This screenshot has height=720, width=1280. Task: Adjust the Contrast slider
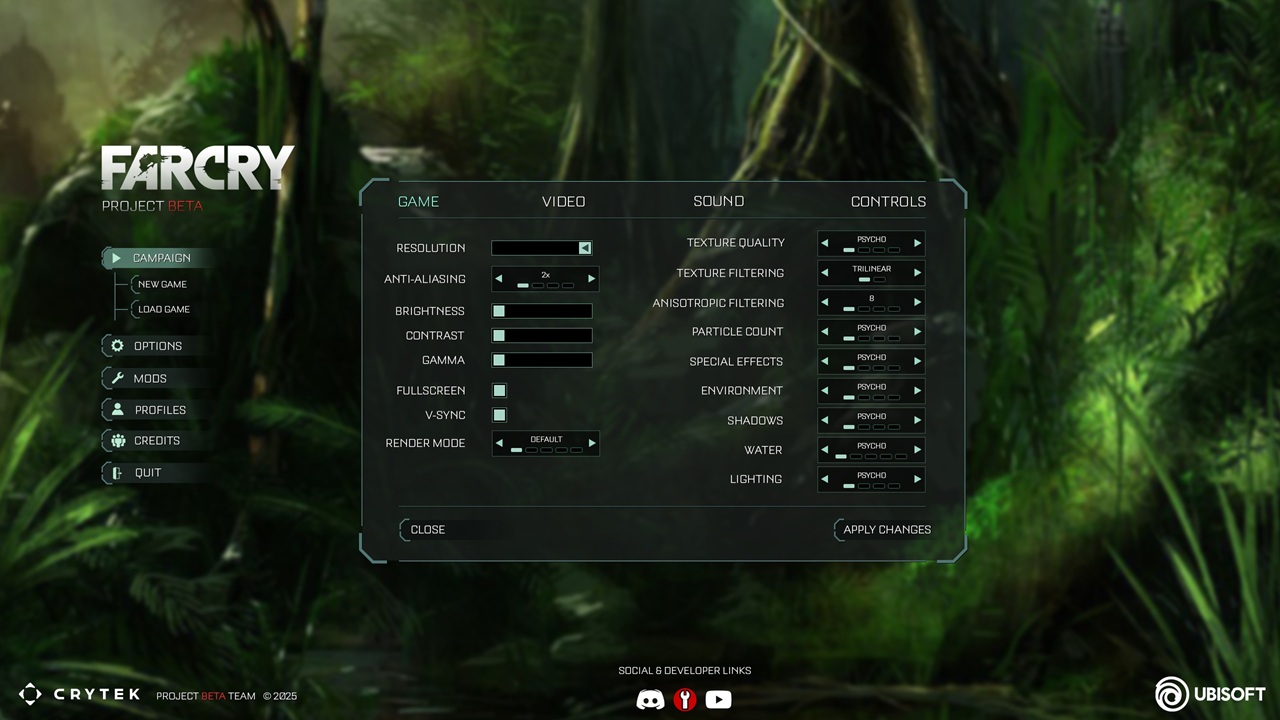[x=542, y=336]
